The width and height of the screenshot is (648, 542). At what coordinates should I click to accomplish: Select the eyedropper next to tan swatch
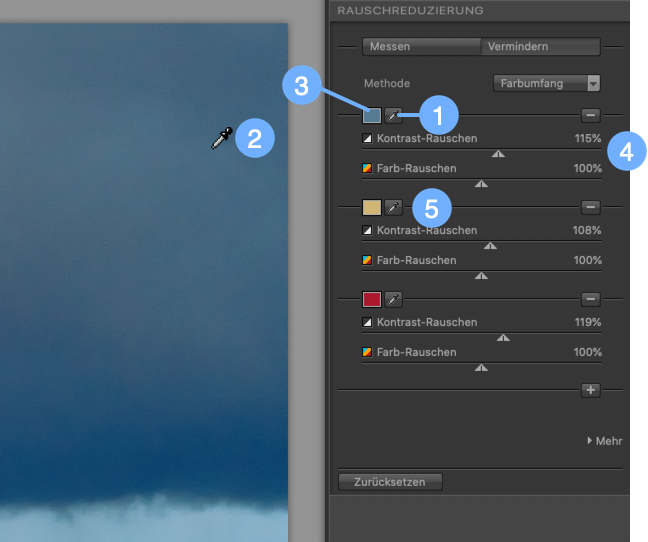(x=393, y=207)
